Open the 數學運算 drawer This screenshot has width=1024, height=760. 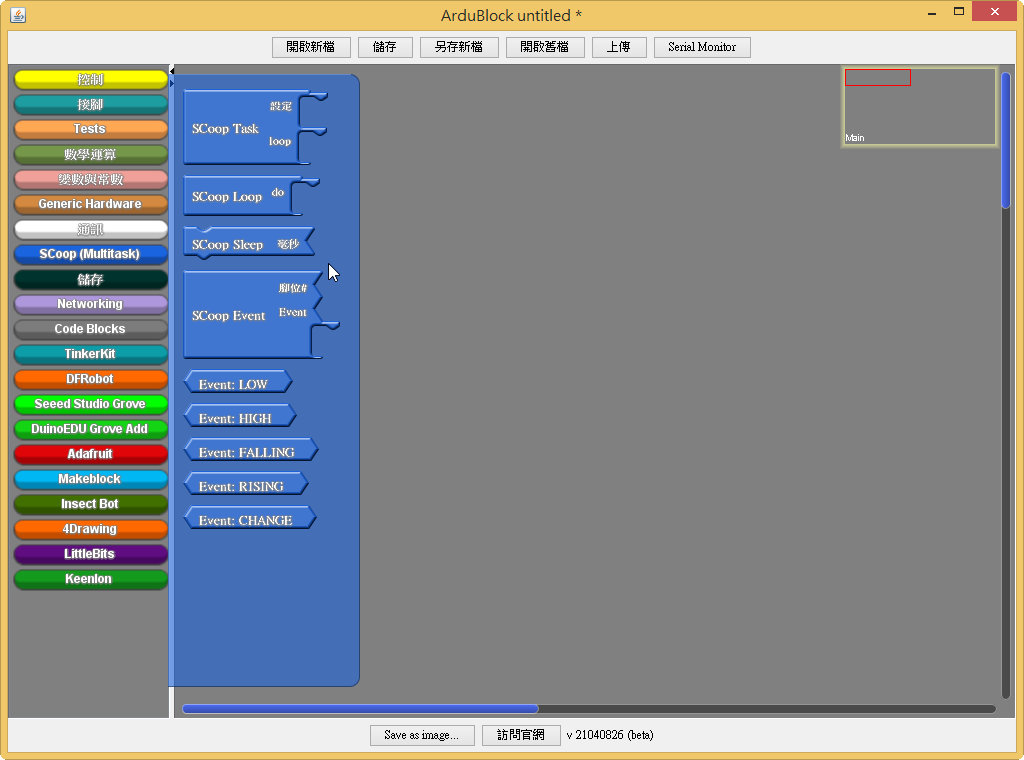coord(91,154)
